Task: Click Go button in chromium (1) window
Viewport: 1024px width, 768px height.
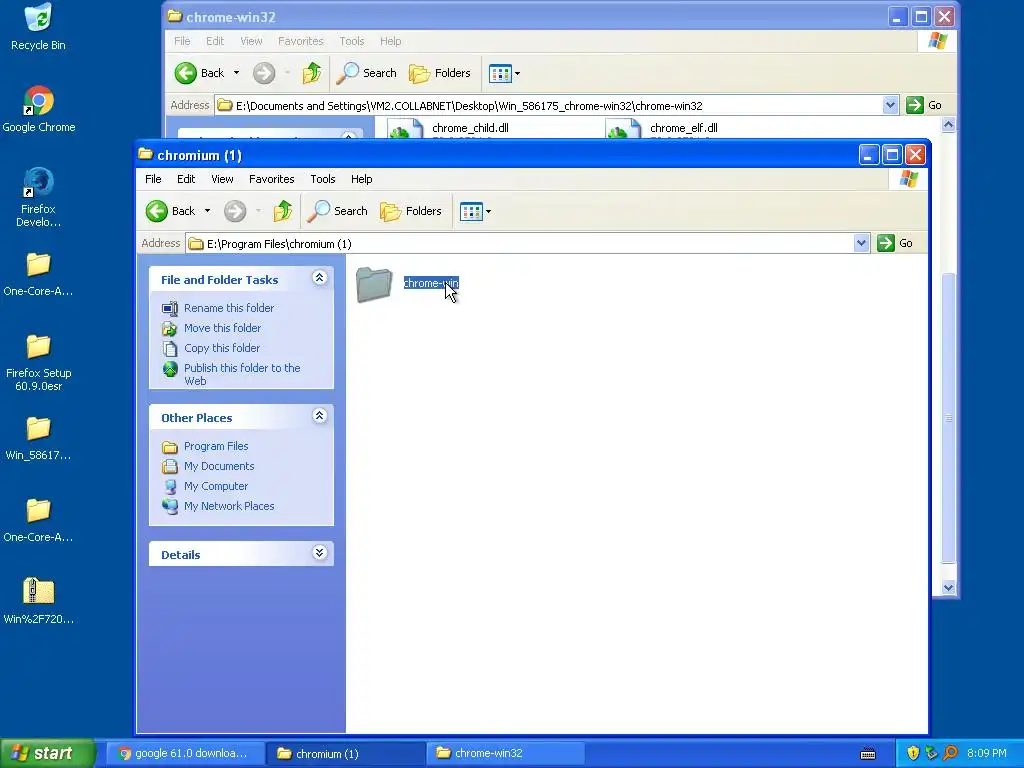Action: (x=895, y=243)
